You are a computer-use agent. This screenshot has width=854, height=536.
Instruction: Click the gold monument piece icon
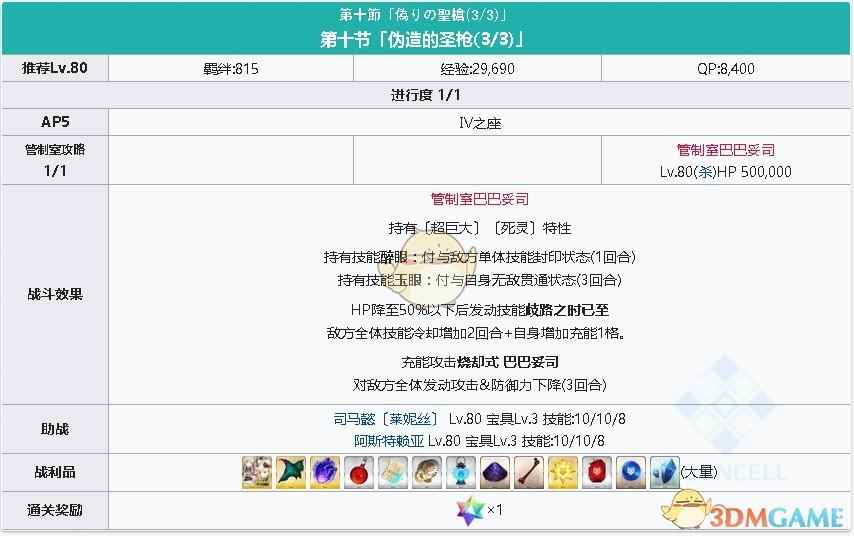(563, 472)
